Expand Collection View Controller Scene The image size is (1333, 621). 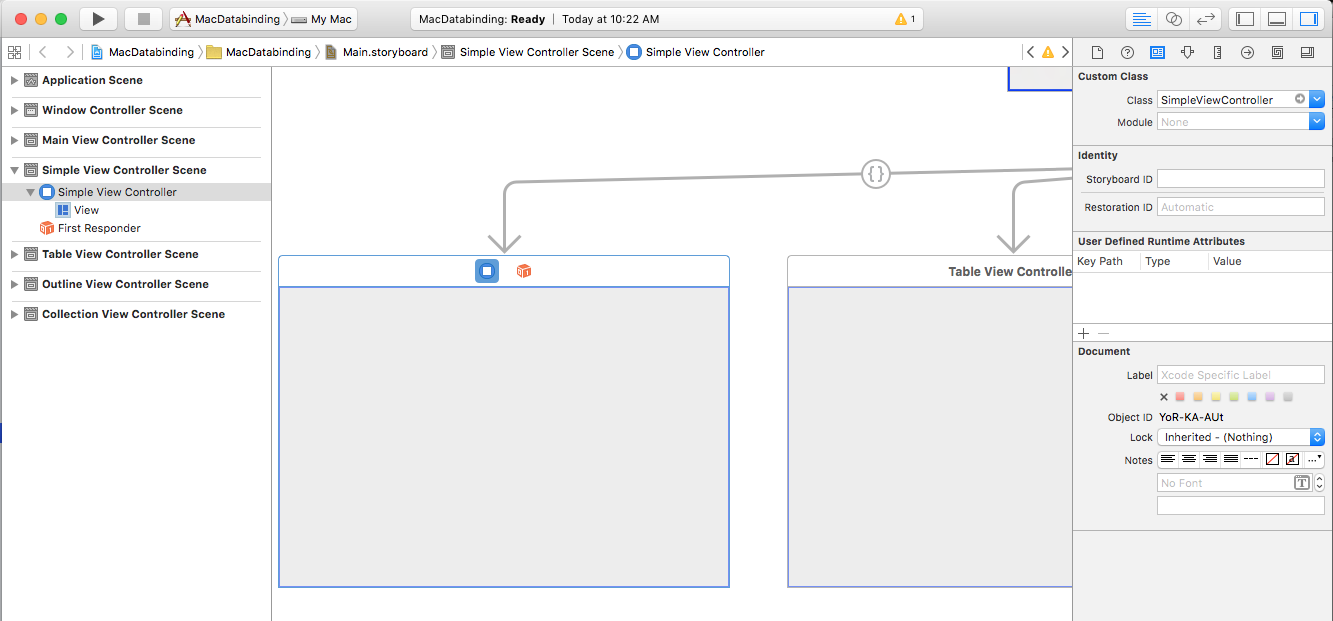coord(14,314)
